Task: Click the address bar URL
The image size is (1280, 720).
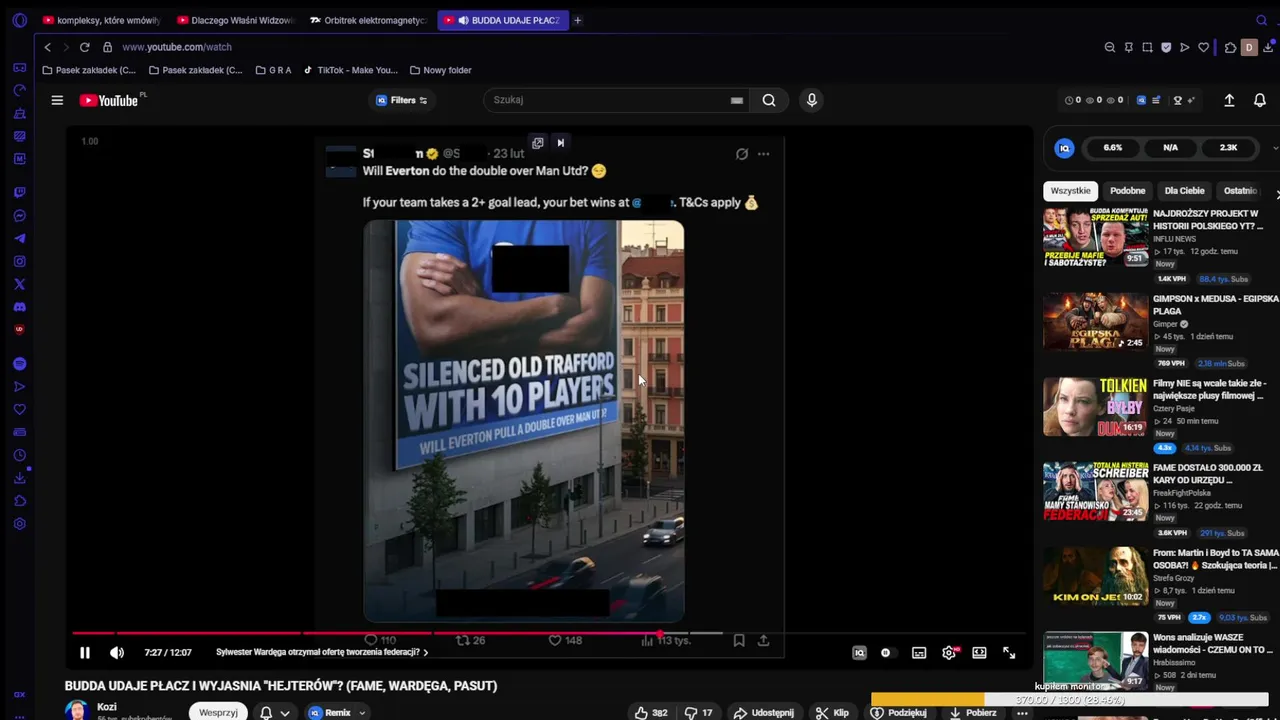Action: 177,47
